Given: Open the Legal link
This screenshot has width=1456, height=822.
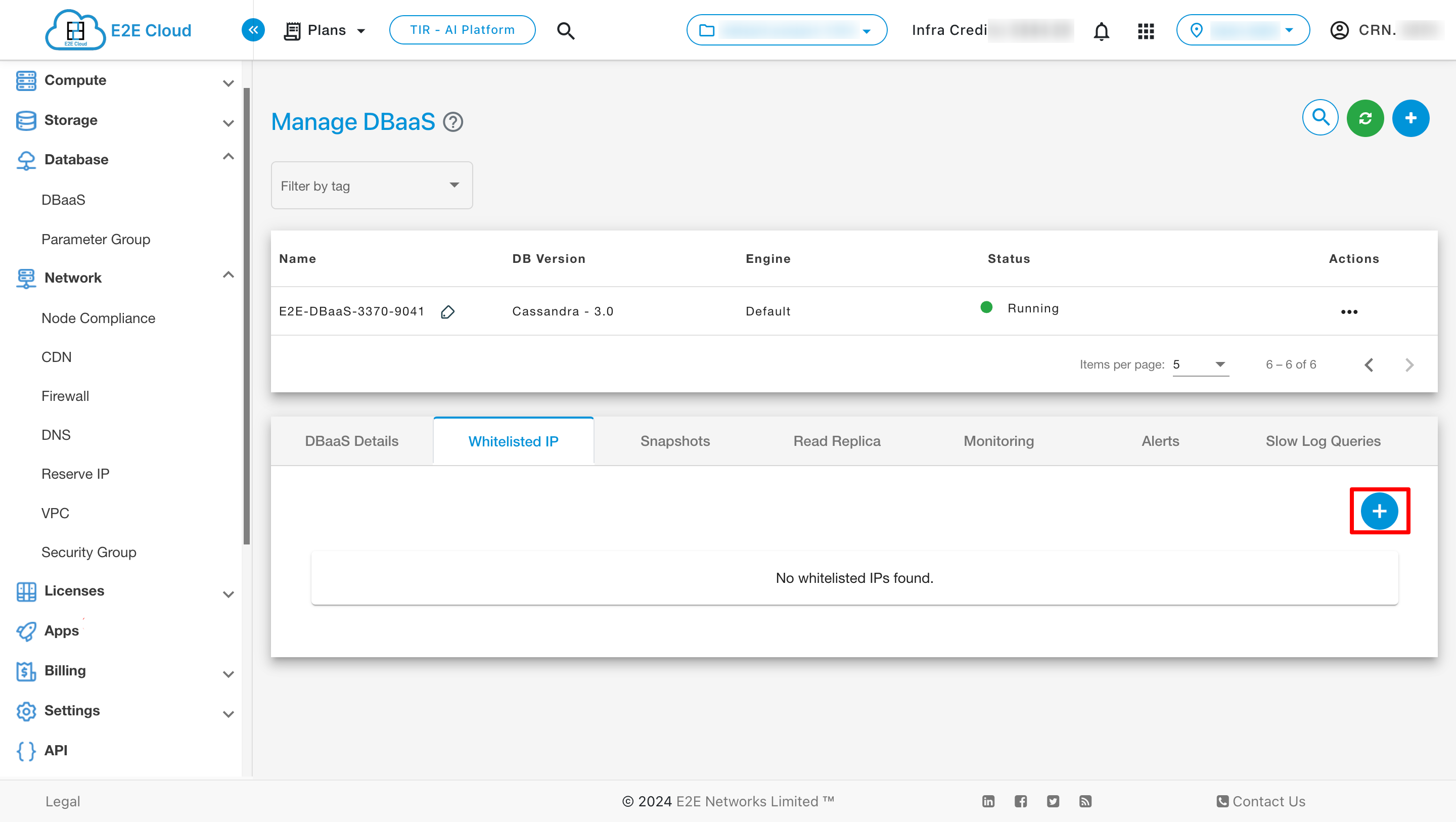Looking at the screenshot, I should [x=63, y=801].
